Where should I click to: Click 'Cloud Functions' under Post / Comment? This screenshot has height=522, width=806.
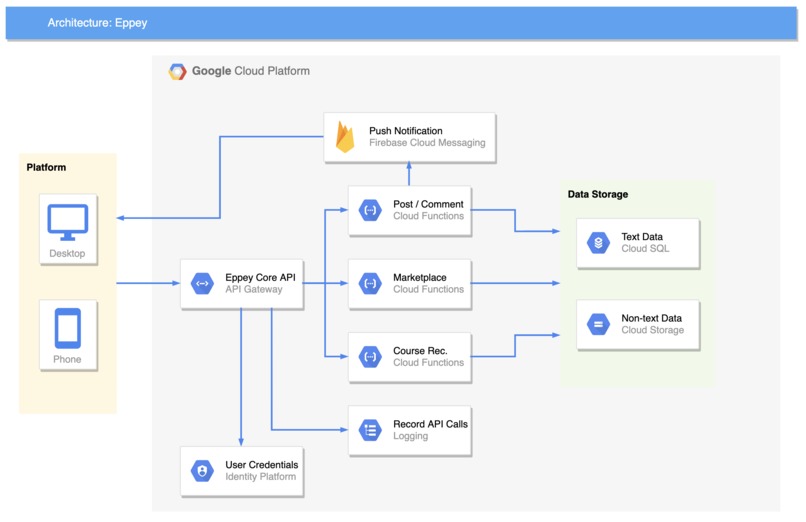tap(428, 216)
